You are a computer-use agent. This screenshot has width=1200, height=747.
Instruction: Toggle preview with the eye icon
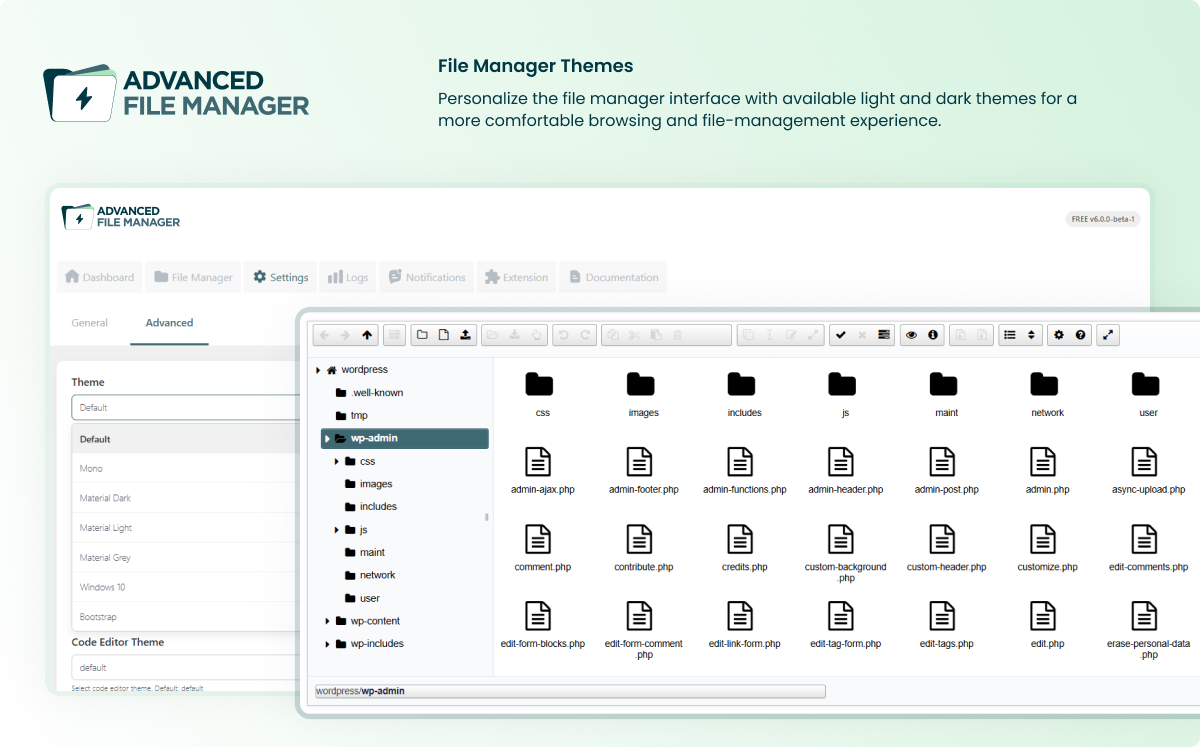tap(911, 335)
